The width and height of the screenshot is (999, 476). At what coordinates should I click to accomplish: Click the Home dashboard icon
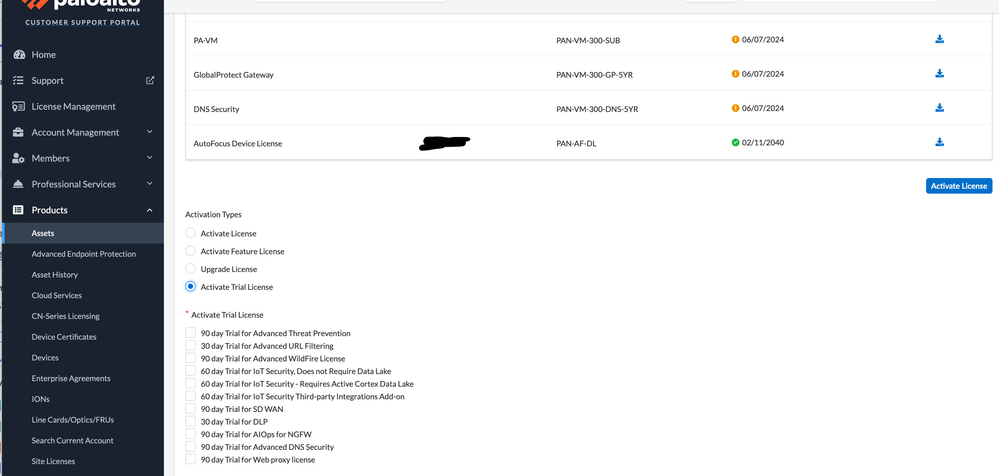18,55
